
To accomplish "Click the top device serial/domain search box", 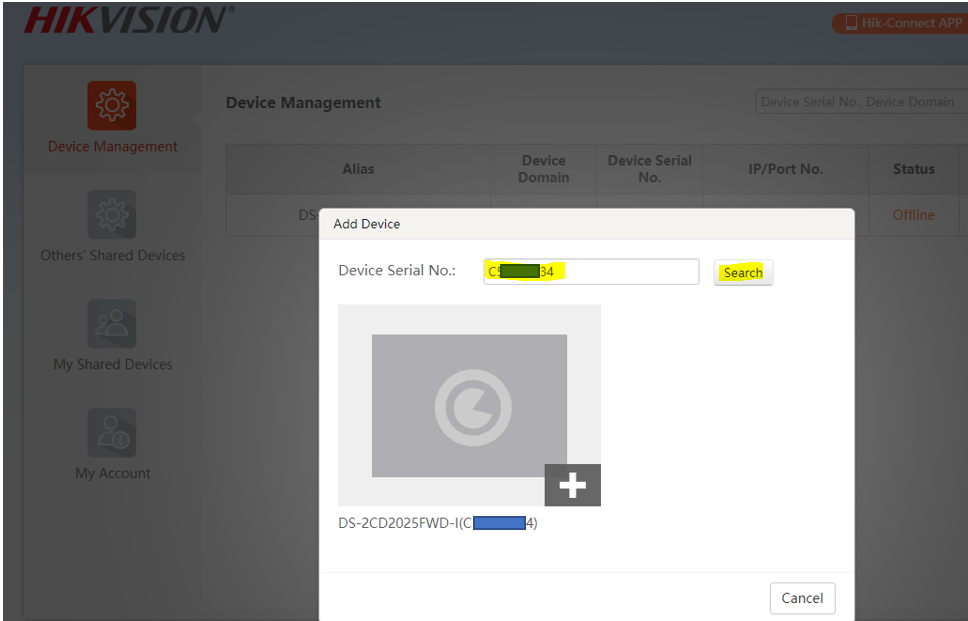I will coord(858,102).
